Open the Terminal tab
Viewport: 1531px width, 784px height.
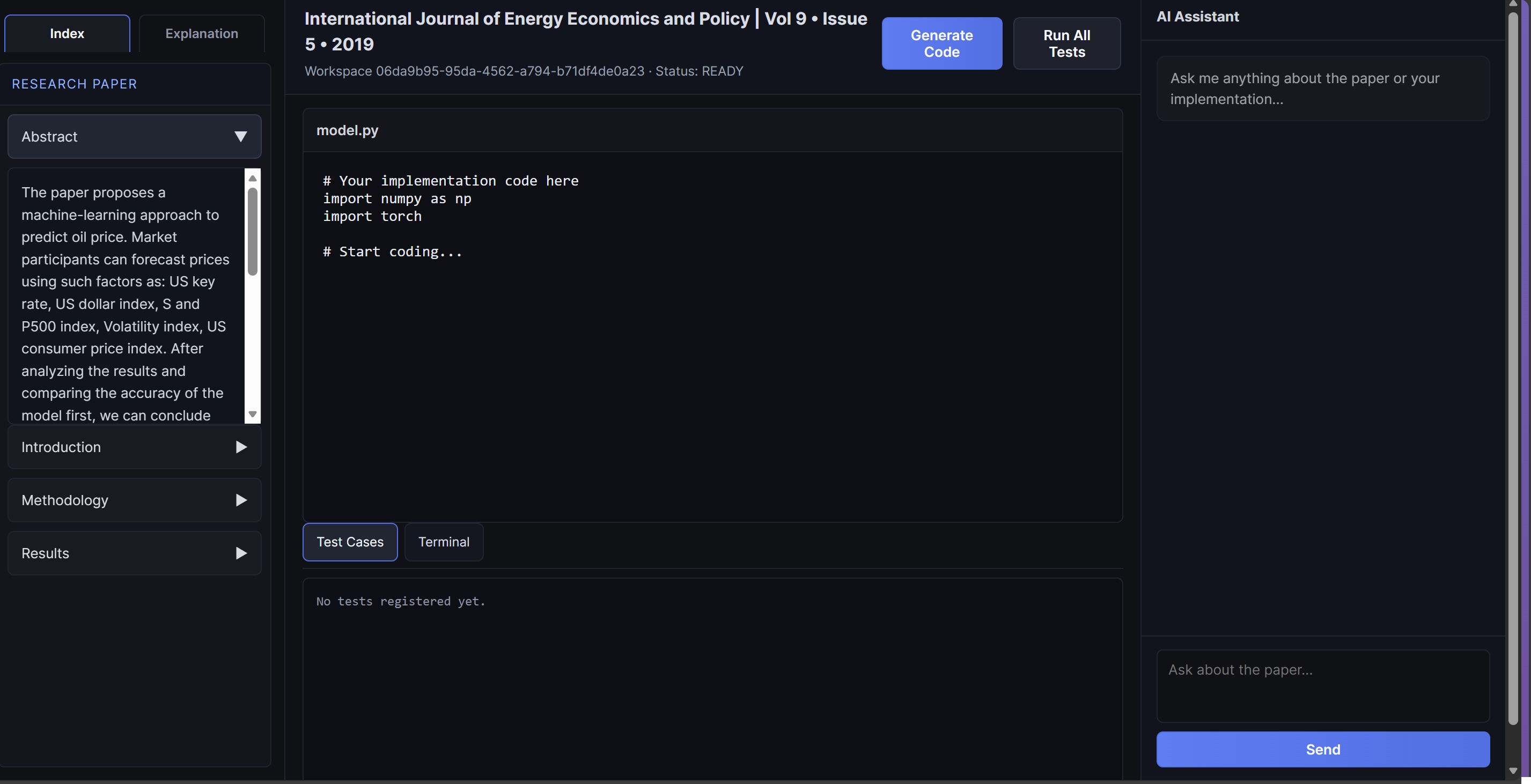point(444,542)
